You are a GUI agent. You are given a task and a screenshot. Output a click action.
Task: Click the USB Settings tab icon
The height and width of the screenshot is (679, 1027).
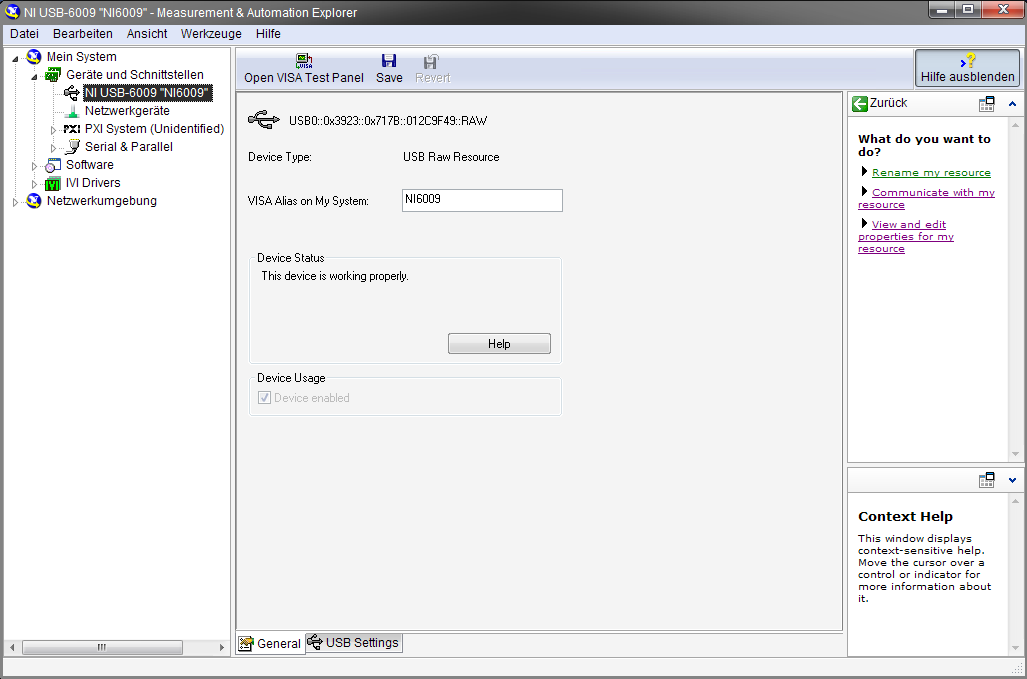coord(315,642)
